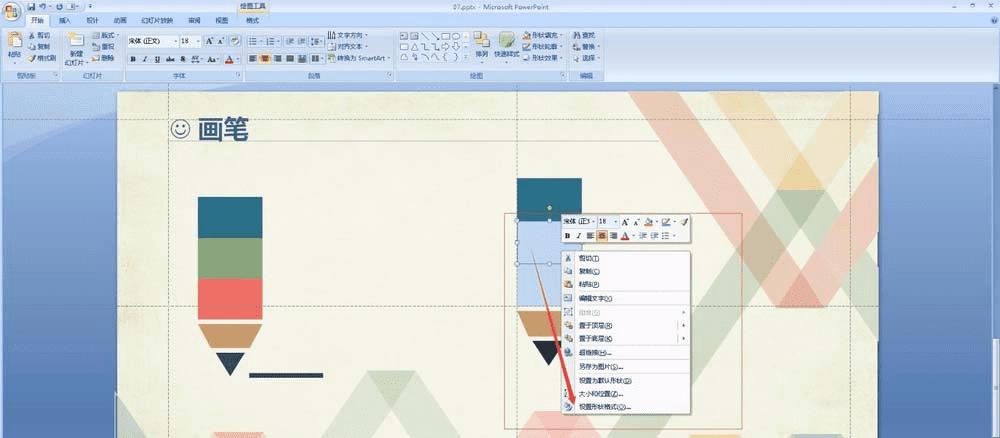The image size is (1000, 438).
Task: Toggle text shadow in the ribbon
Action: pos(183,59)
